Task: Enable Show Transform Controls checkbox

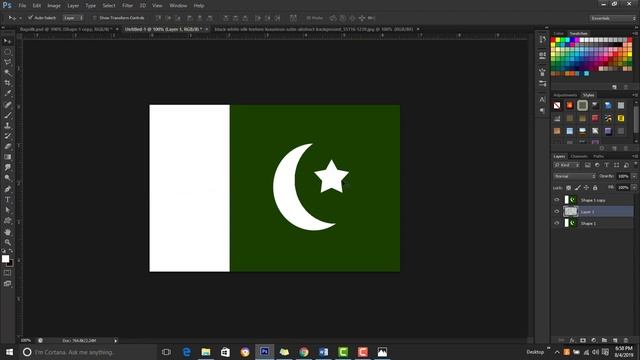Action: (94, 18)
